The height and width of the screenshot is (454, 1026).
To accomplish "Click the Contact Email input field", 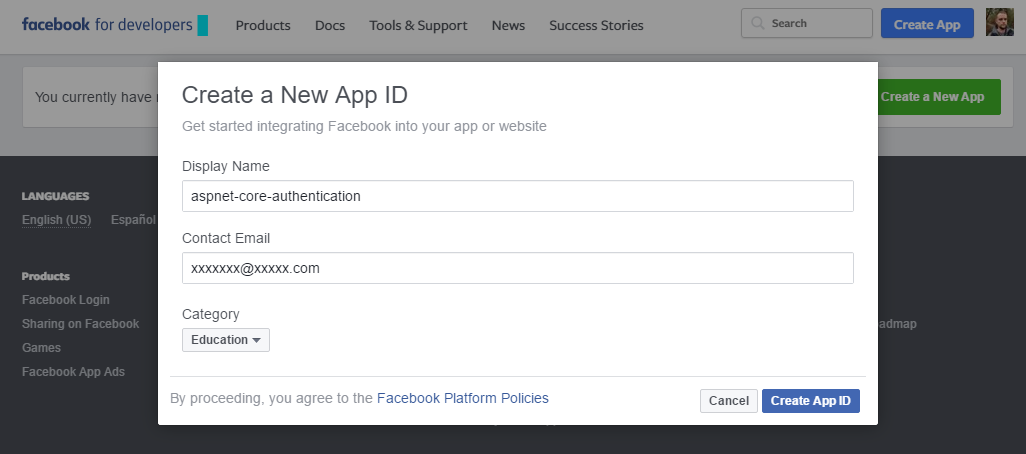I will tap(517, 268).
